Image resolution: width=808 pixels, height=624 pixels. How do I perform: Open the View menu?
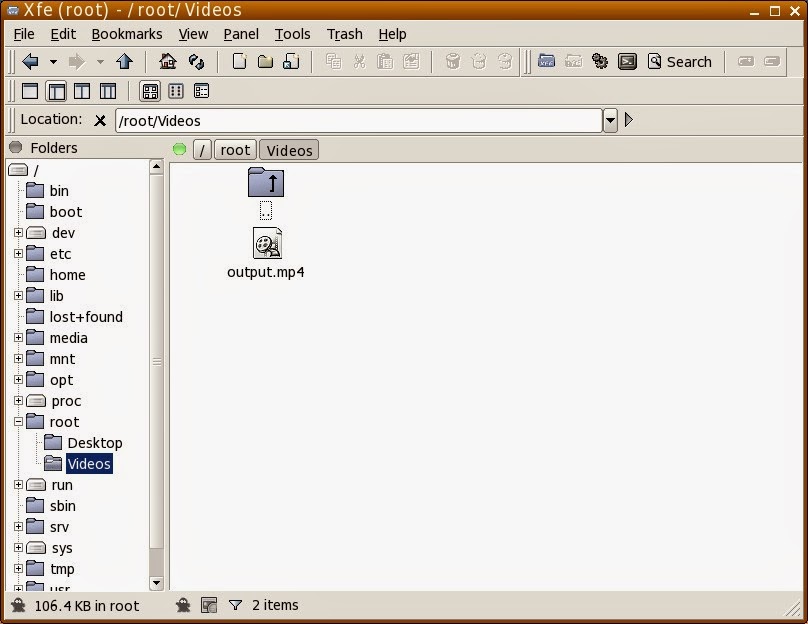point(193,34)
